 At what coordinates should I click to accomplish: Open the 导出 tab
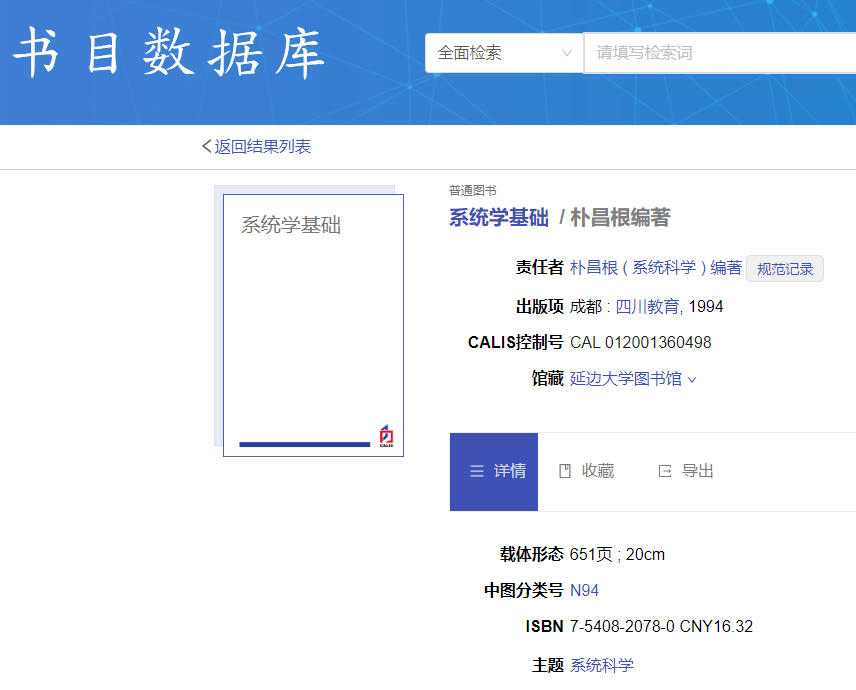click(x=687, y=471)
